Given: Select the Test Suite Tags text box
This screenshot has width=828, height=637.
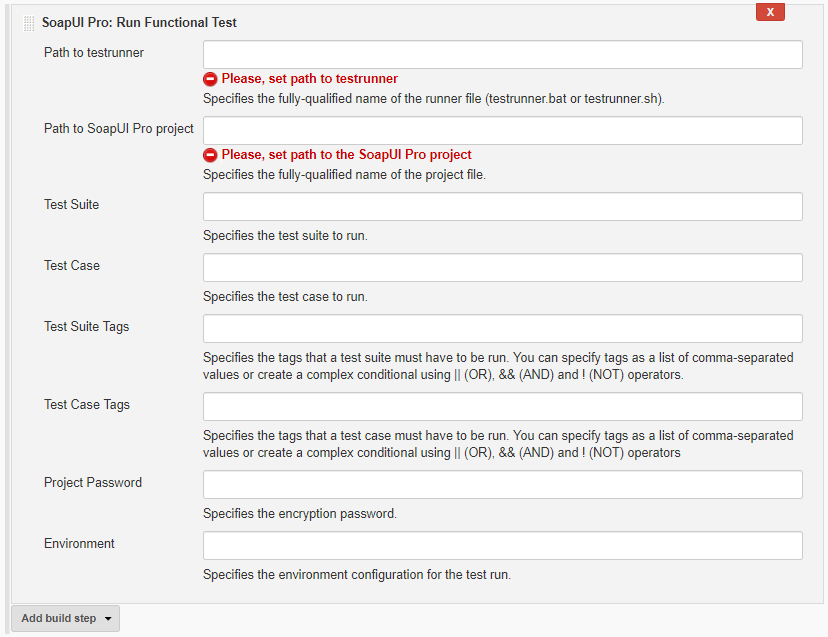Looking at the screenshot, I should point(503,329).
